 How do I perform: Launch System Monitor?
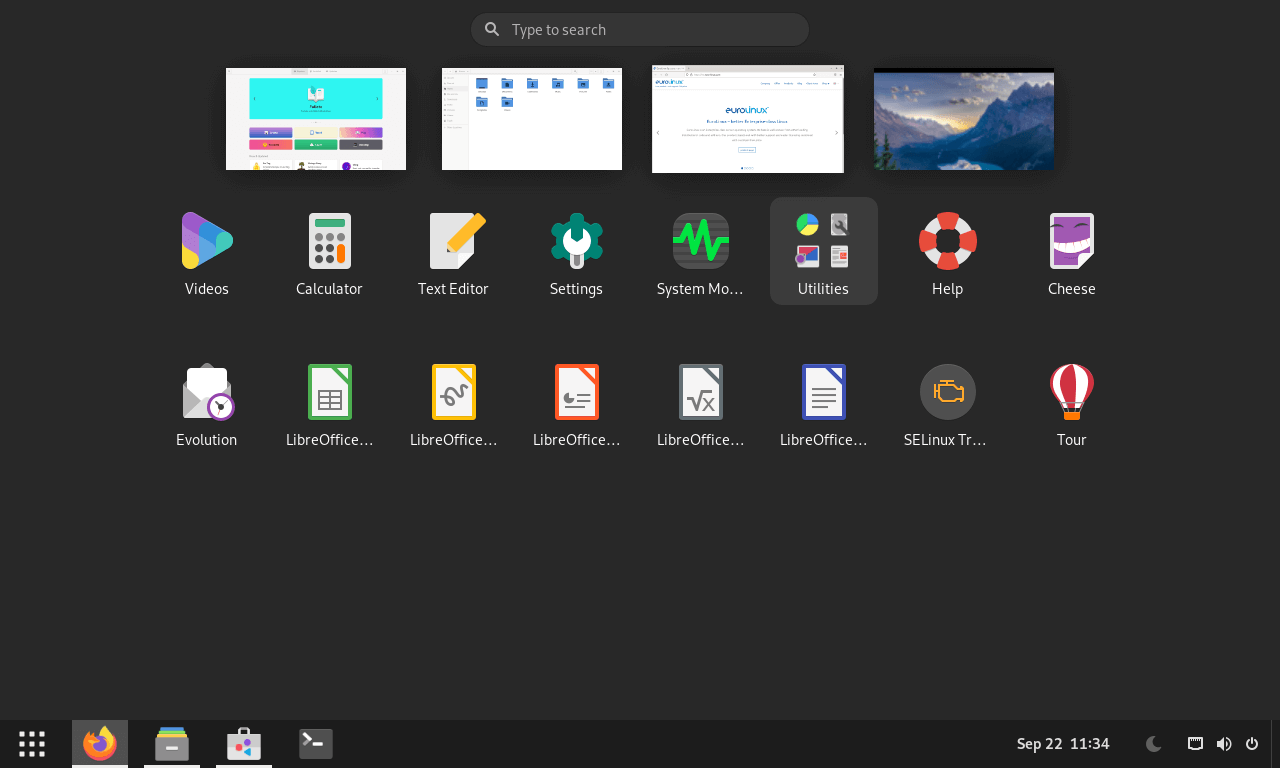coord(700,252)
